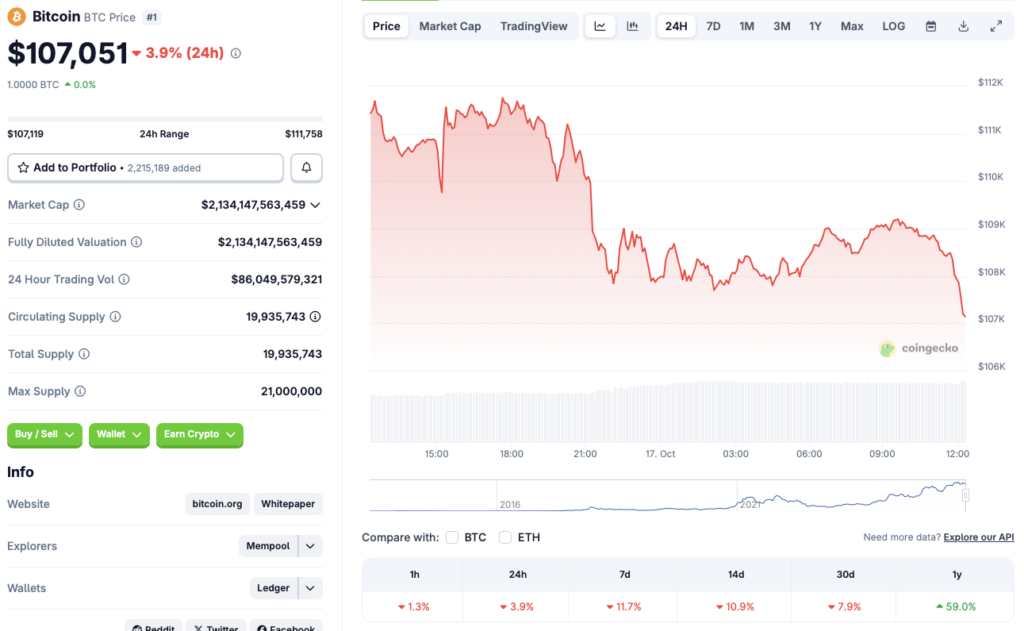Open the Explorers dropdown arrow
Screen dimensions: 1024x631
(x=311, y=546)
